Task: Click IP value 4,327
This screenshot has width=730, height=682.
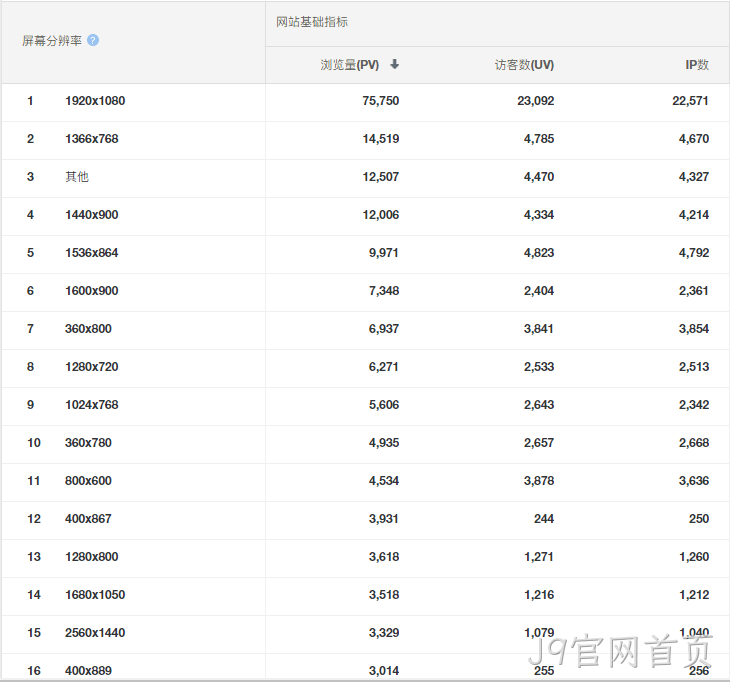Action: [694, 177]
